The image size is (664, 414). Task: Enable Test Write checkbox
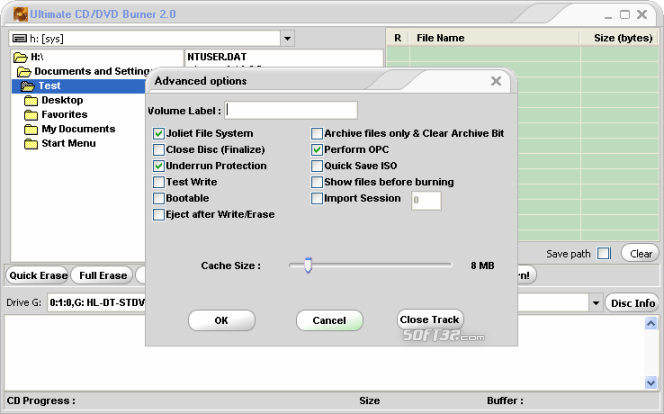point(159,182)
